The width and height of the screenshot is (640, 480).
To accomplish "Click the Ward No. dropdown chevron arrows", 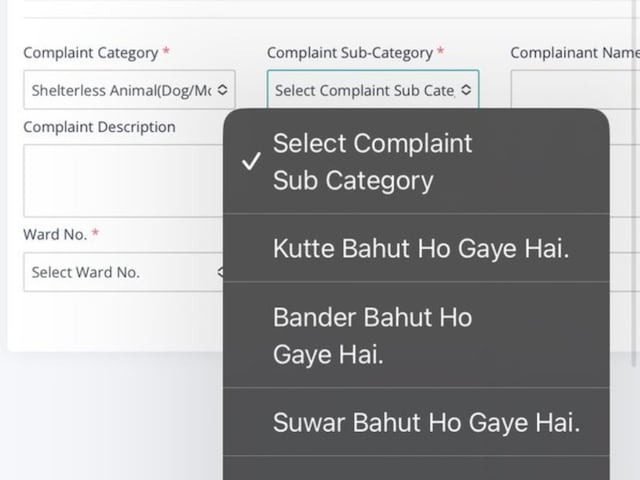I will click(x=221, y=272).
